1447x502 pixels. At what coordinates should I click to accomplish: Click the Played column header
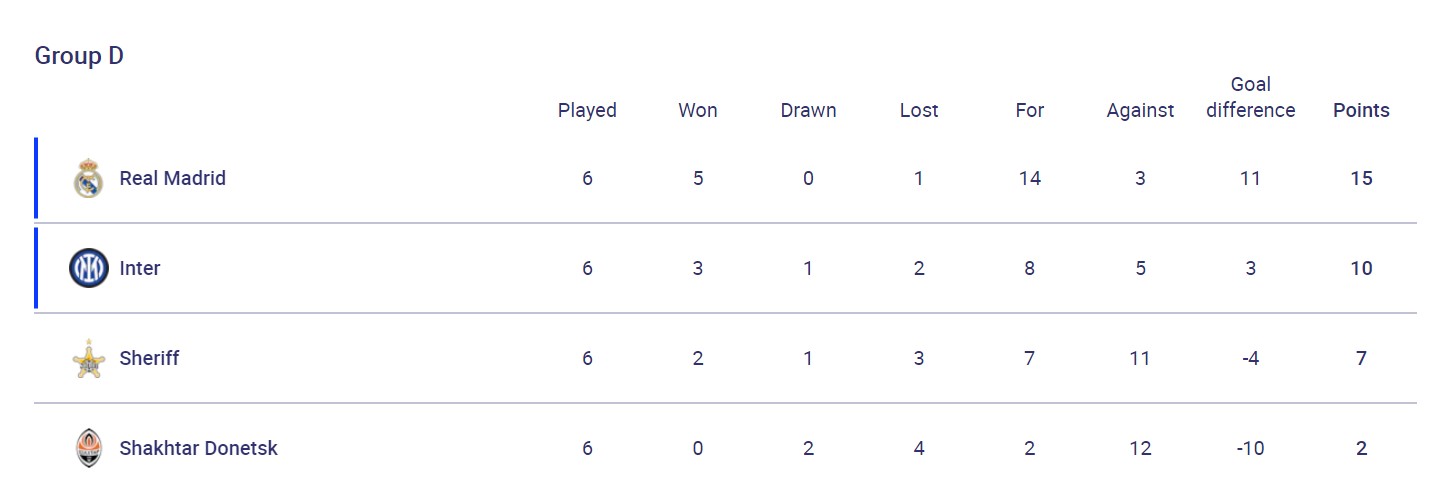pos(587,110)
